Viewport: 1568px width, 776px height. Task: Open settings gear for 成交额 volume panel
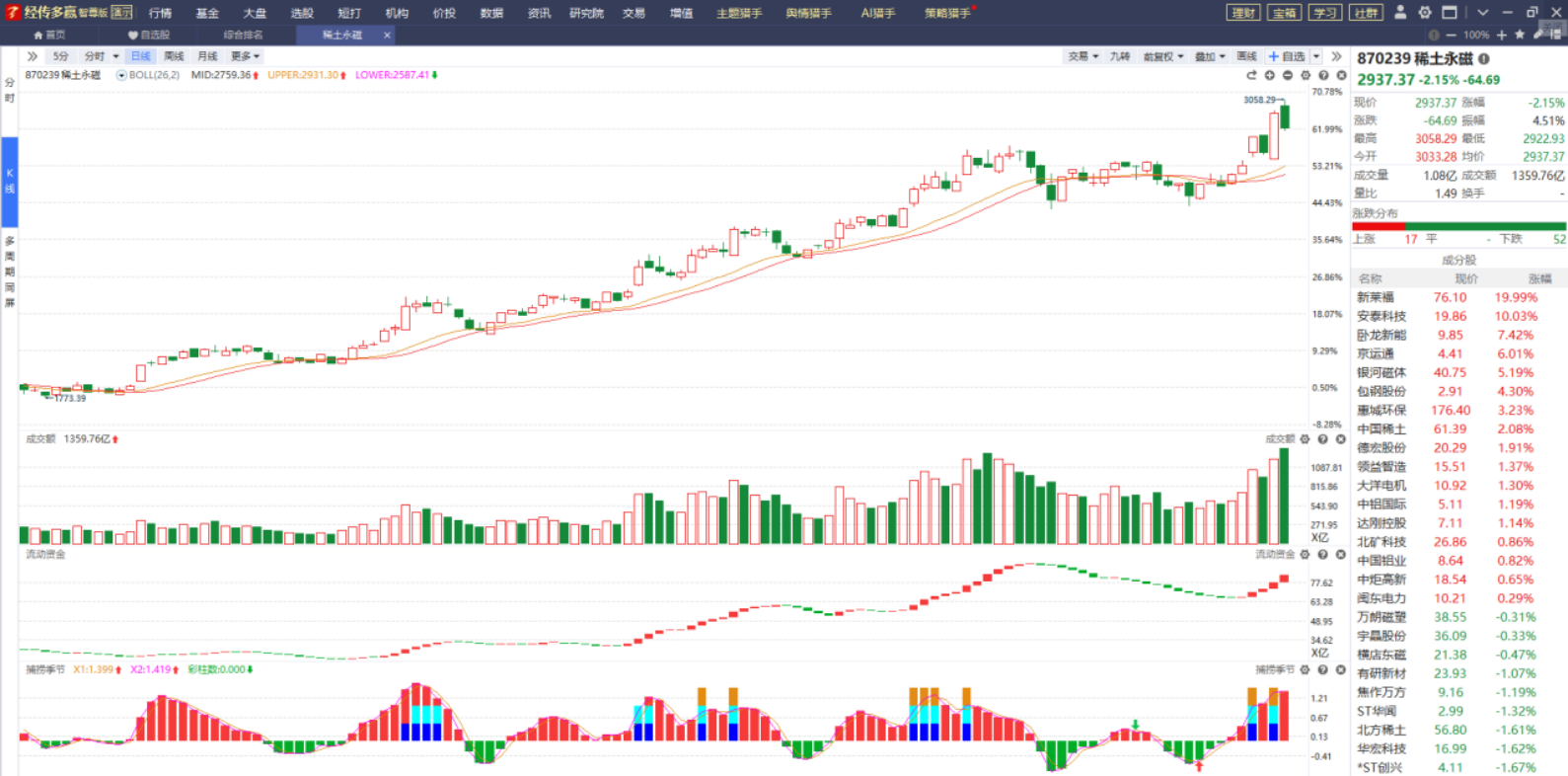(1306, 439)
